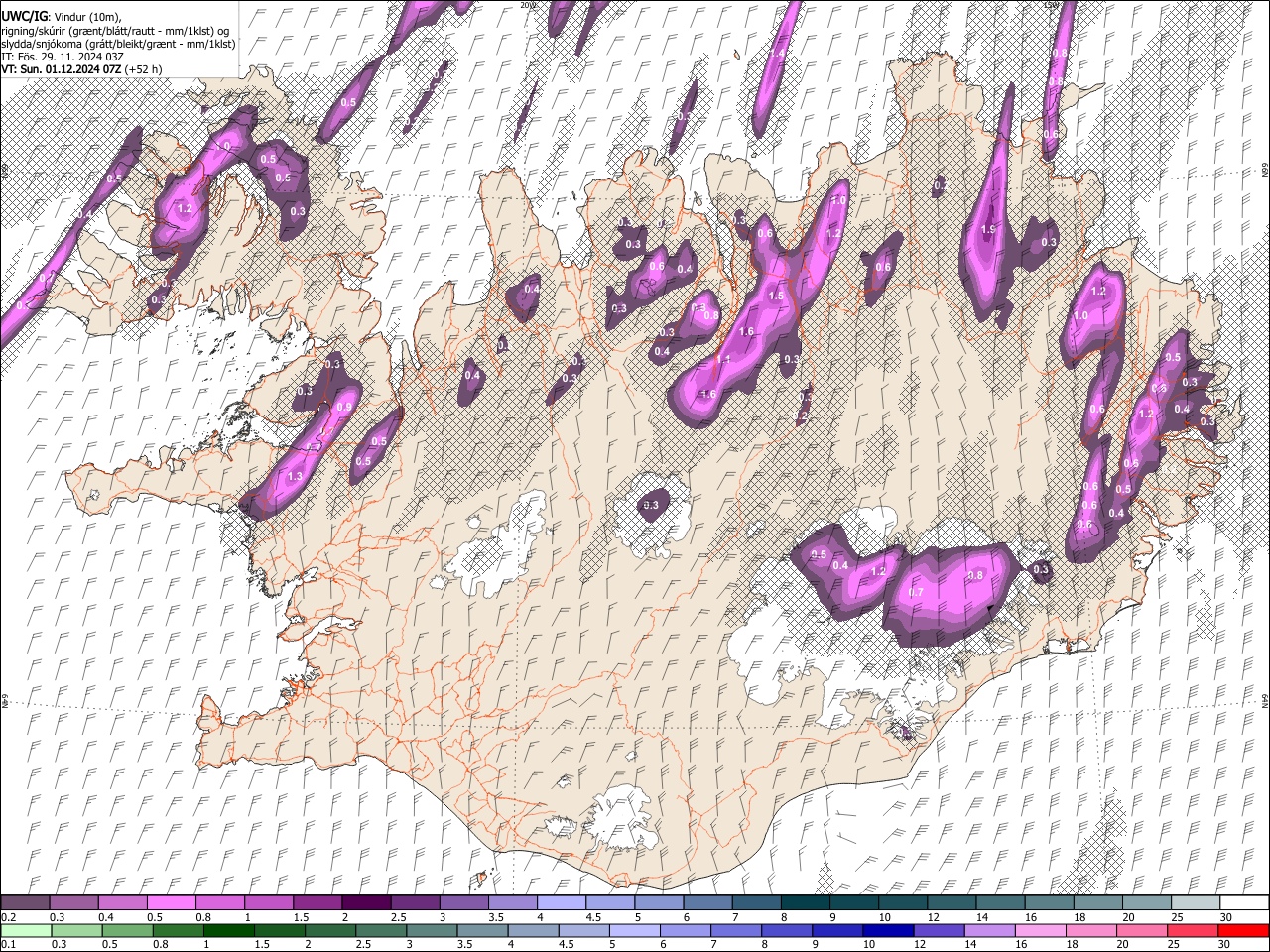The width and height of the screenshot is (1270, 952).
Task: Click the 'rigning/skúrir (grænt/blátt/rautt' header line
Action: (x=115, y=31)
